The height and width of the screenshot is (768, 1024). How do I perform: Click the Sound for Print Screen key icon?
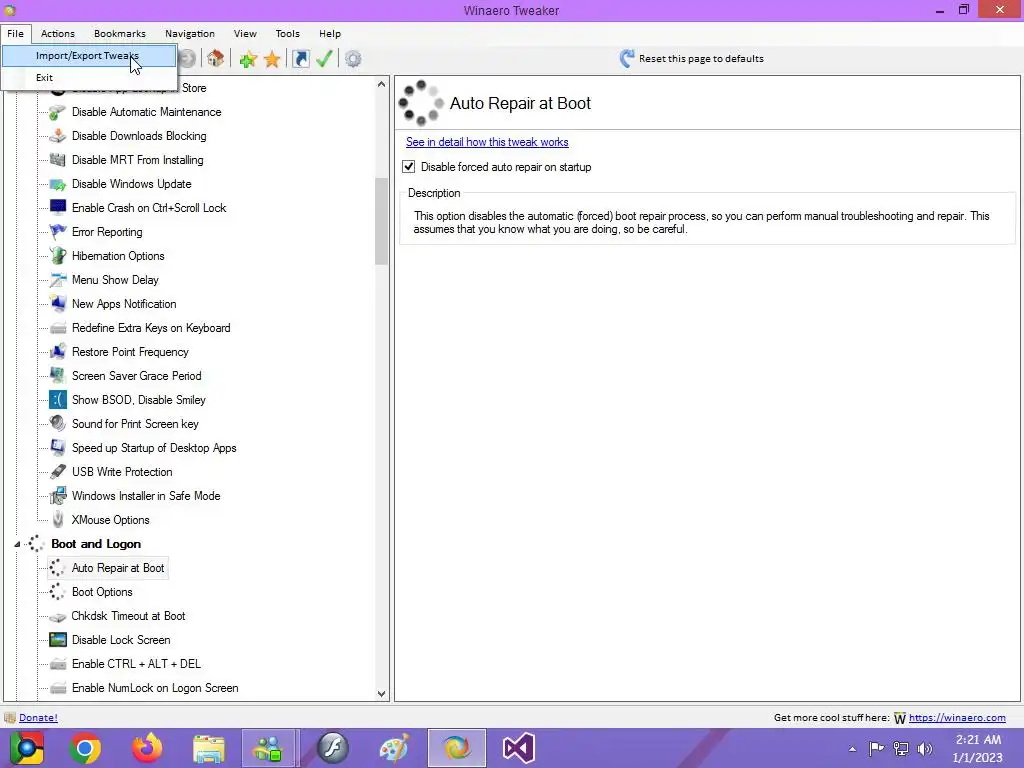coord(57,424)
